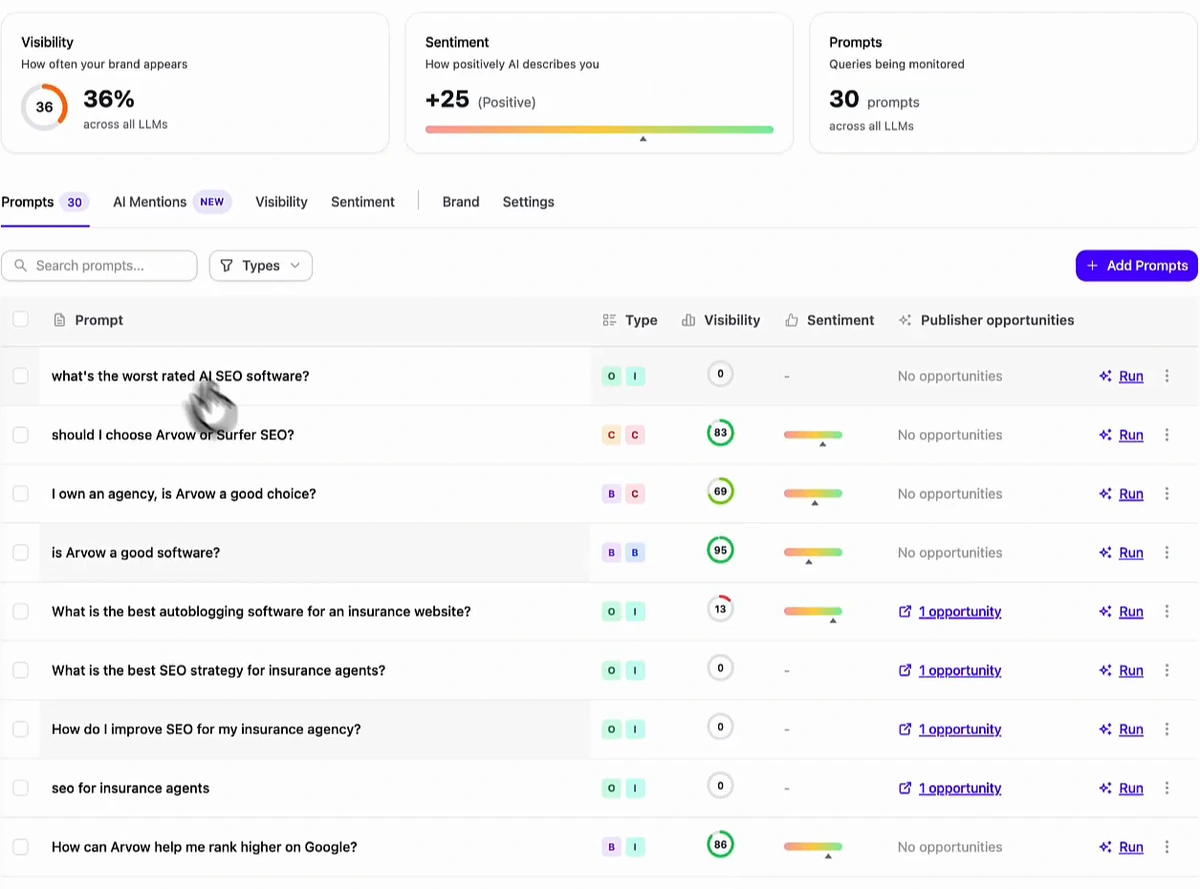
Task: Click sentiment bar for Arvow or Surfer SEO row
Action: (813, 435)
